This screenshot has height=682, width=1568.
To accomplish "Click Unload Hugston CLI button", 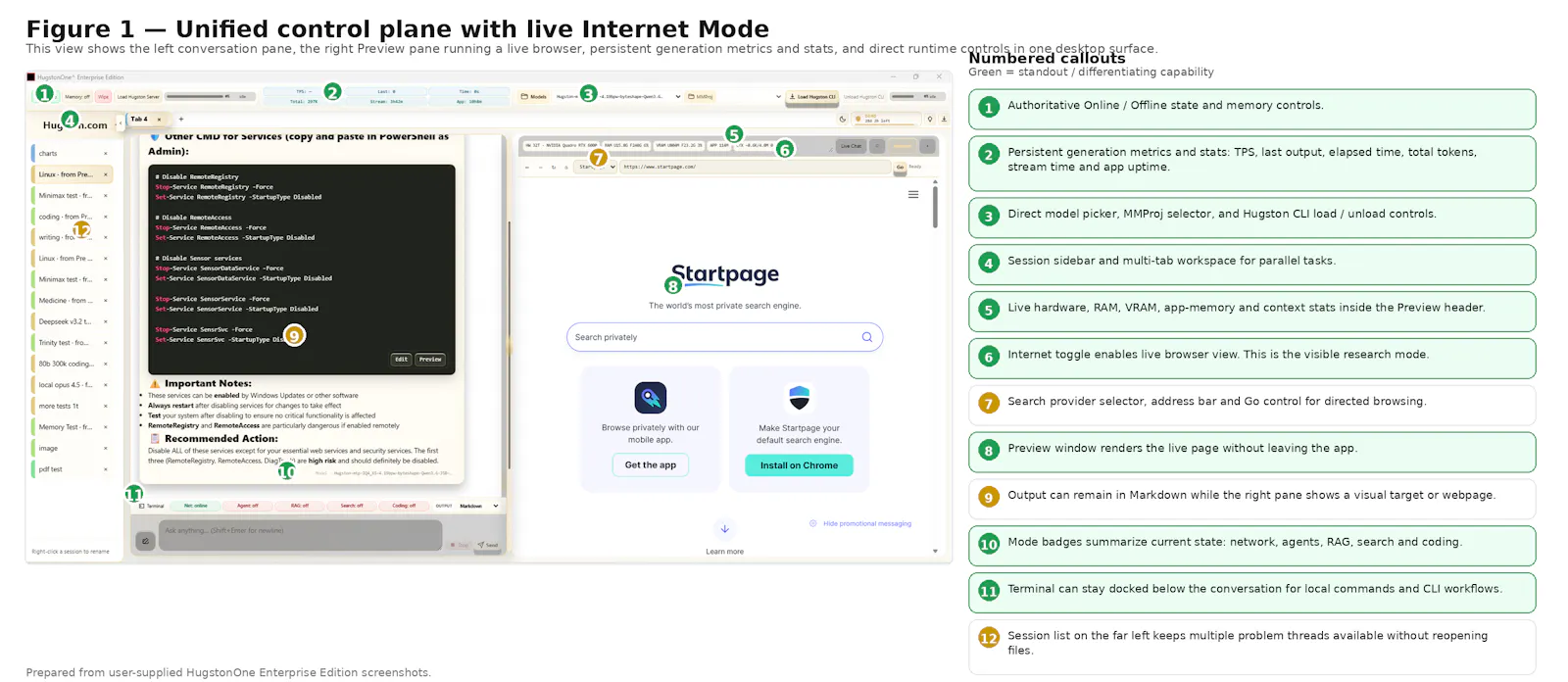I will pos(863,96).
